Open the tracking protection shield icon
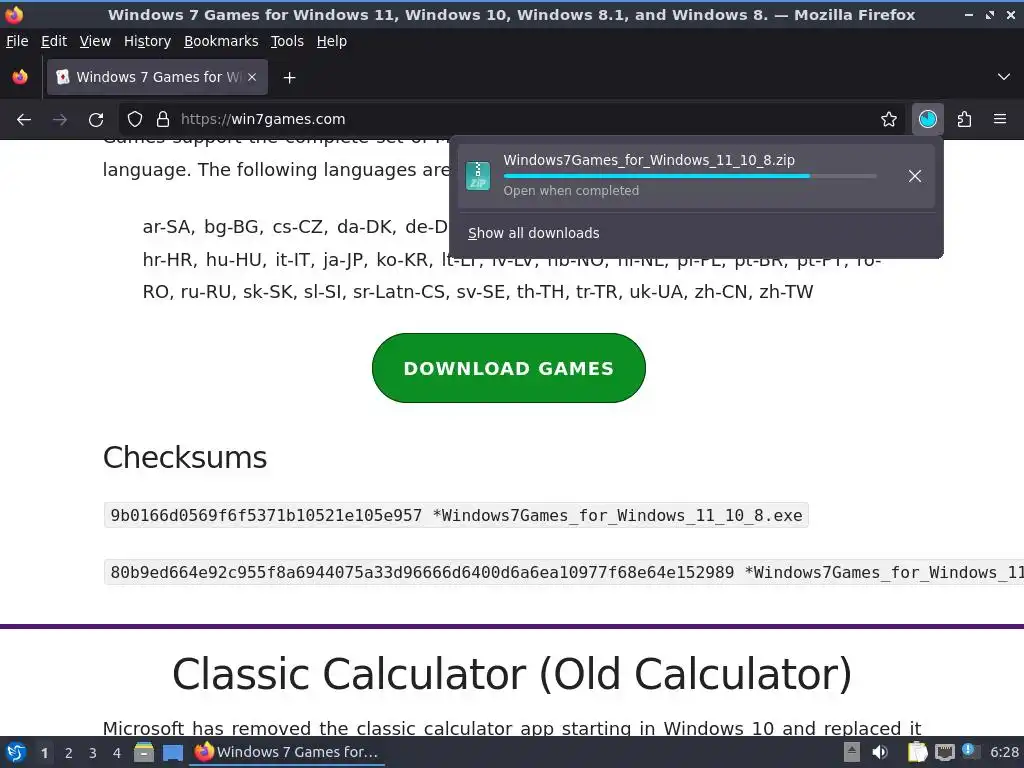The height and width of the screenshot is (768, 1024). tap(135, 120)
